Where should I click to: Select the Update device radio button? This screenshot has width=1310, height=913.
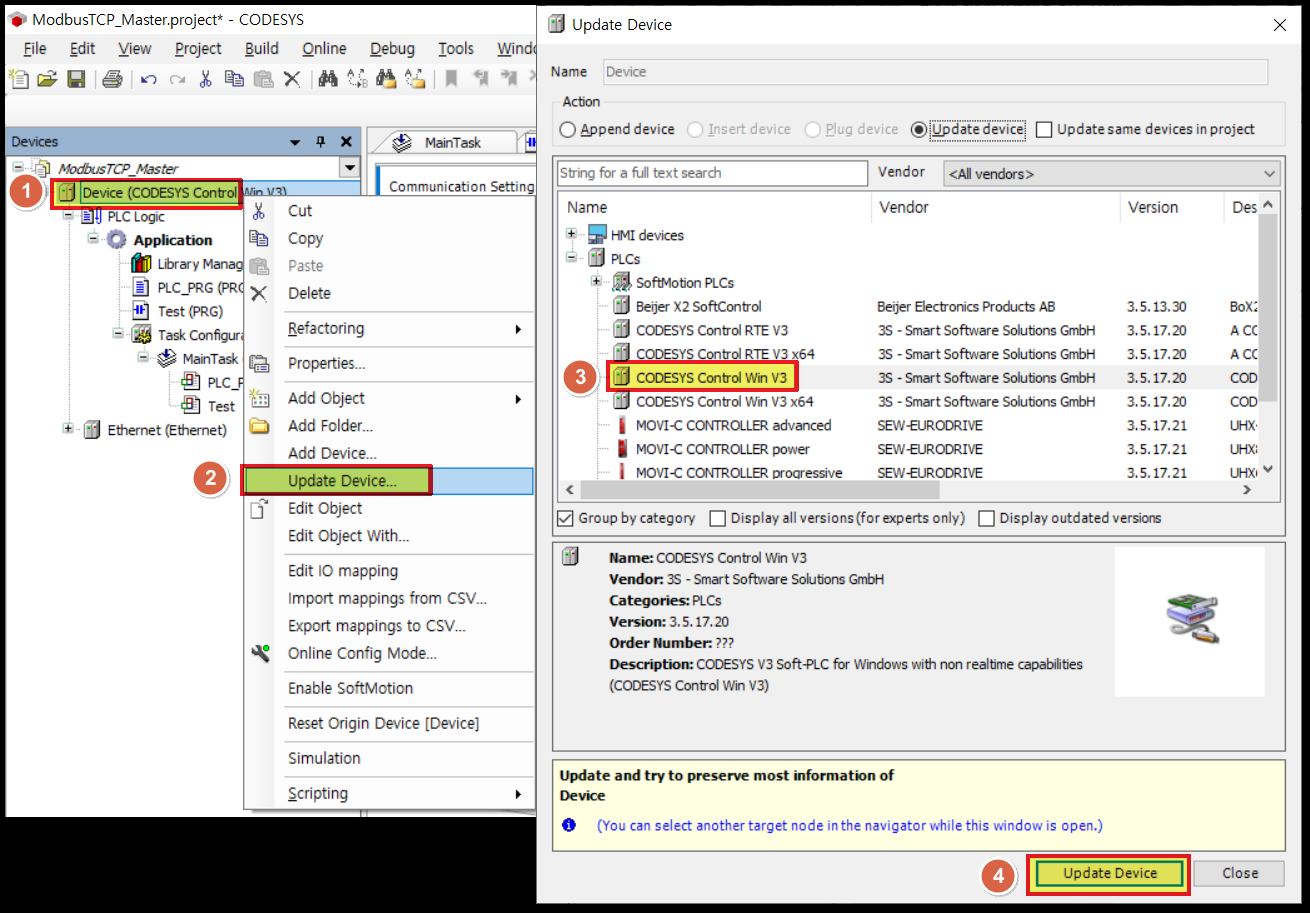coord(919,129)
